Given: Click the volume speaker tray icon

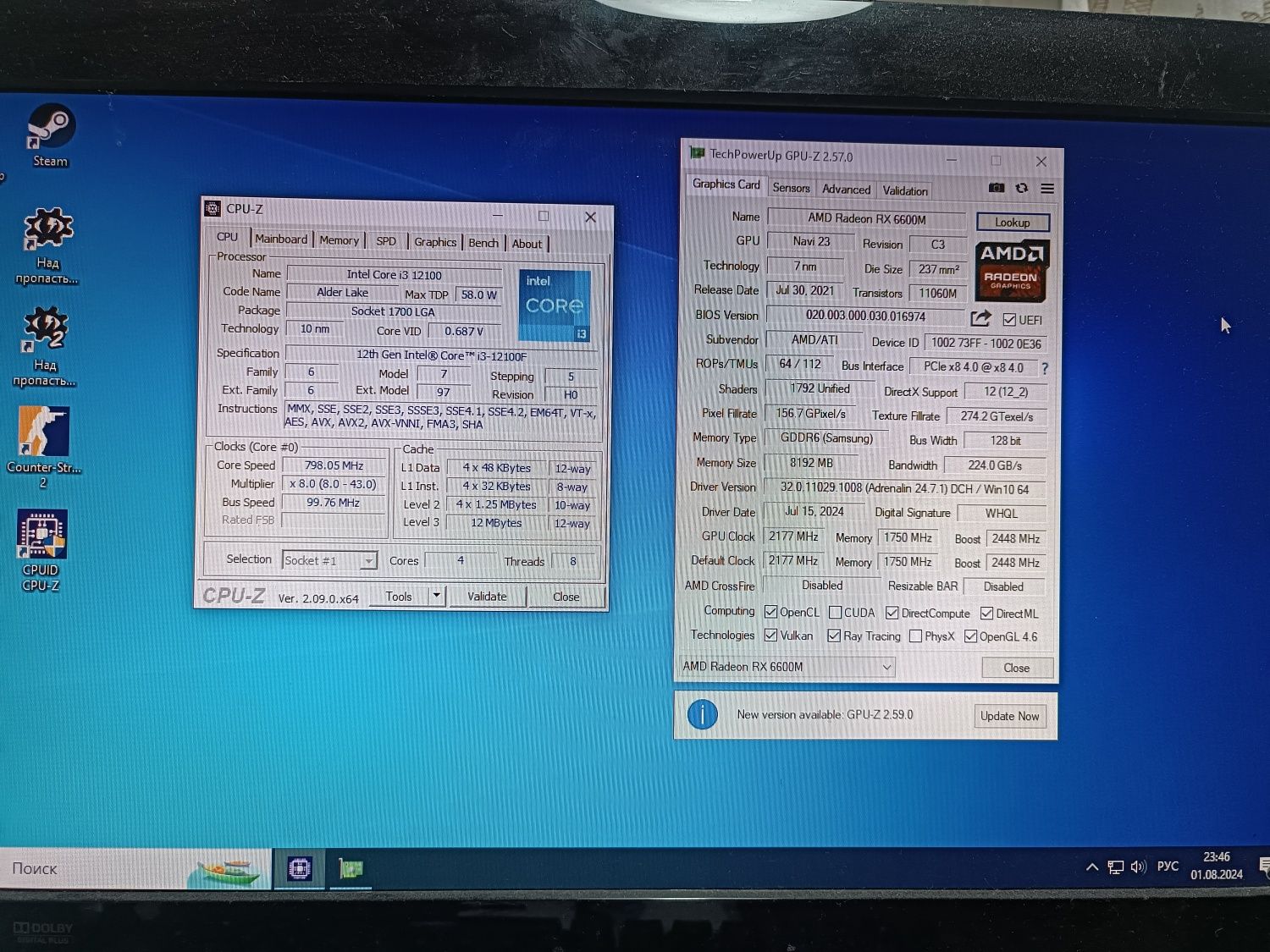Looking at the screenshot, I should coord(1139,867).
